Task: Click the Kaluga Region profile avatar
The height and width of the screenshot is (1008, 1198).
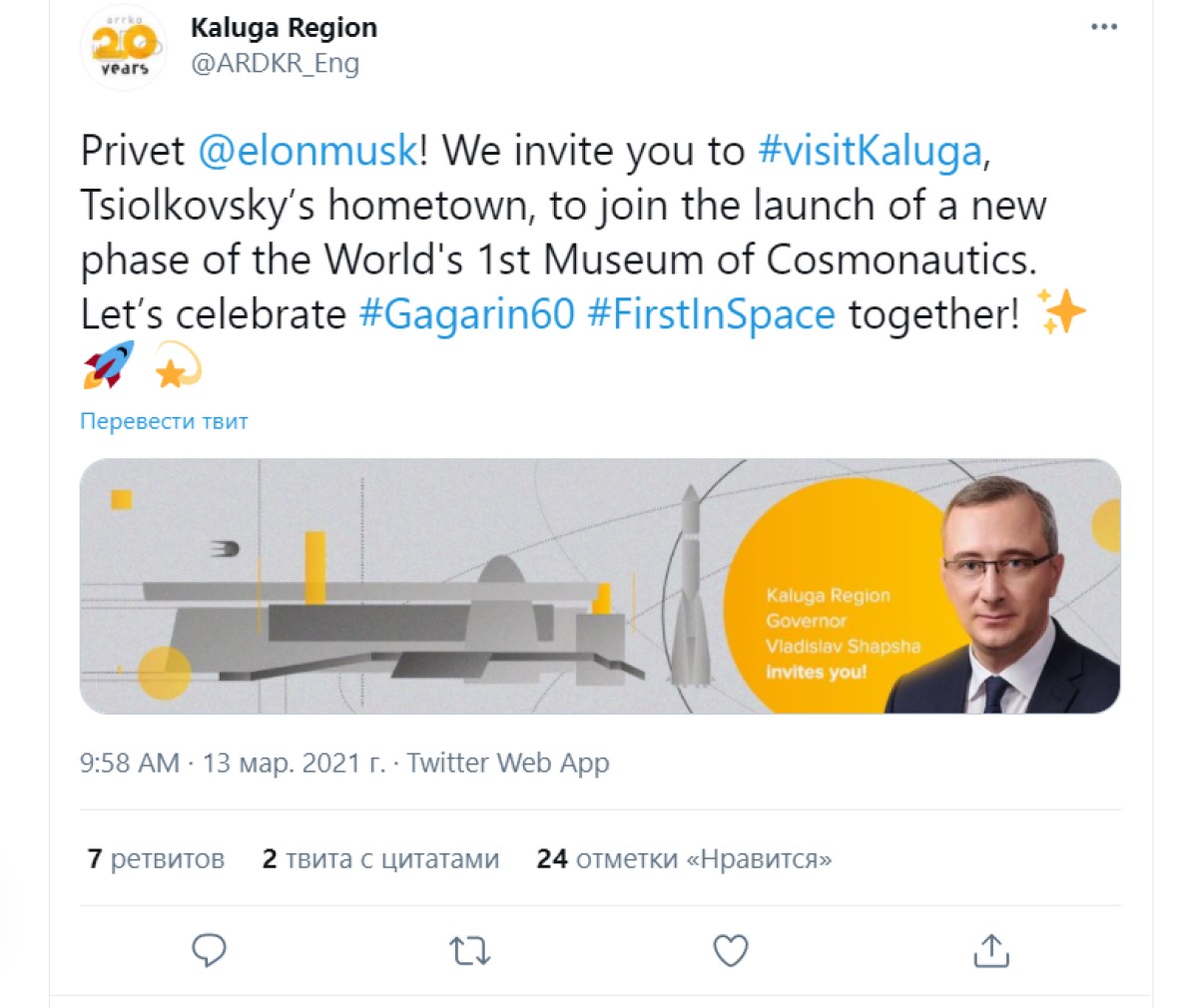Action: pyautogui.click(x=125, y=47)
